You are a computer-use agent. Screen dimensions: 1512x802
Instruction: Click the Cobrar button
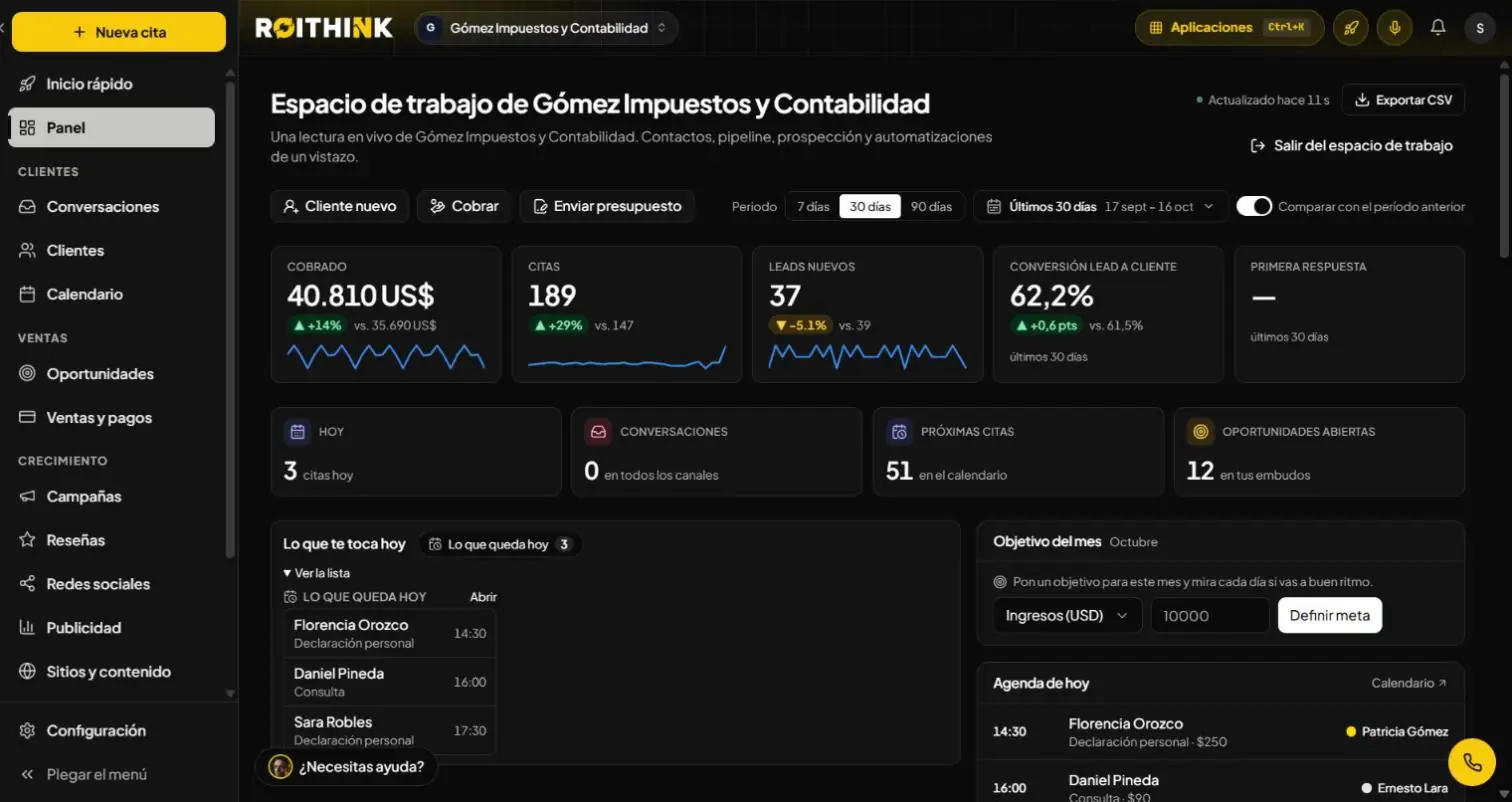[x=464, y=206]
